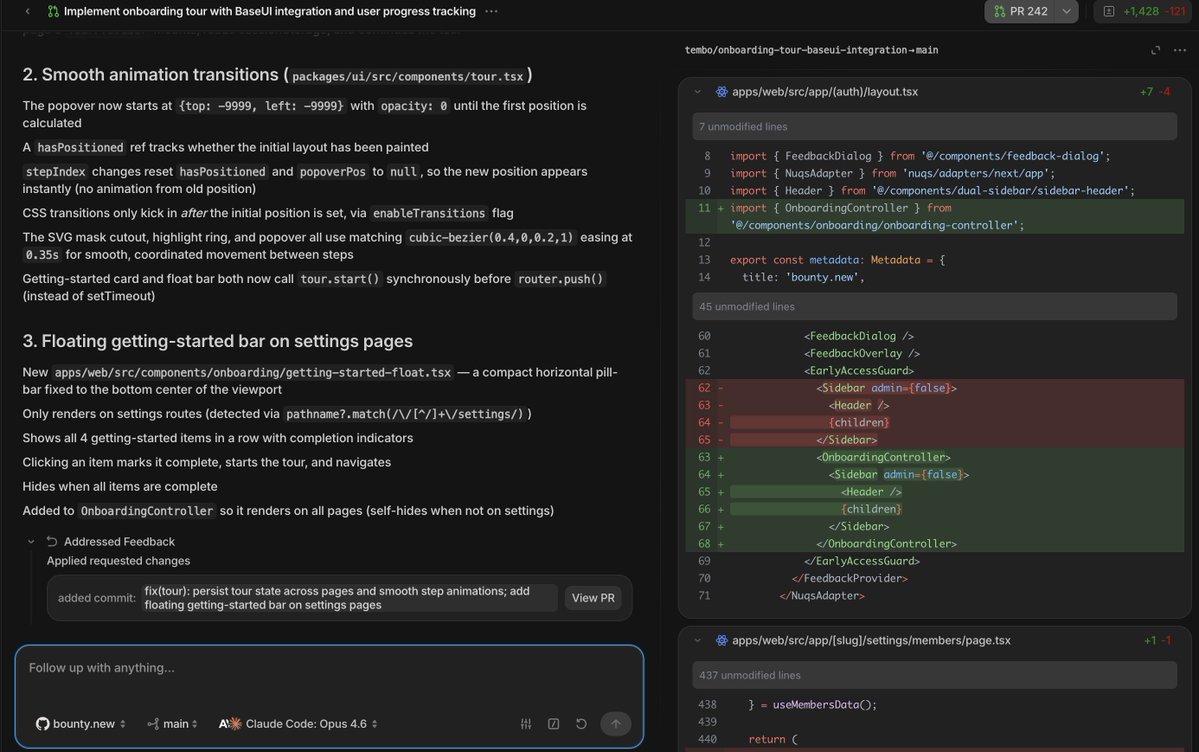1199x752 pixels.
Task: Click line 11 importing OnboardingController
Action: point(934,216)
